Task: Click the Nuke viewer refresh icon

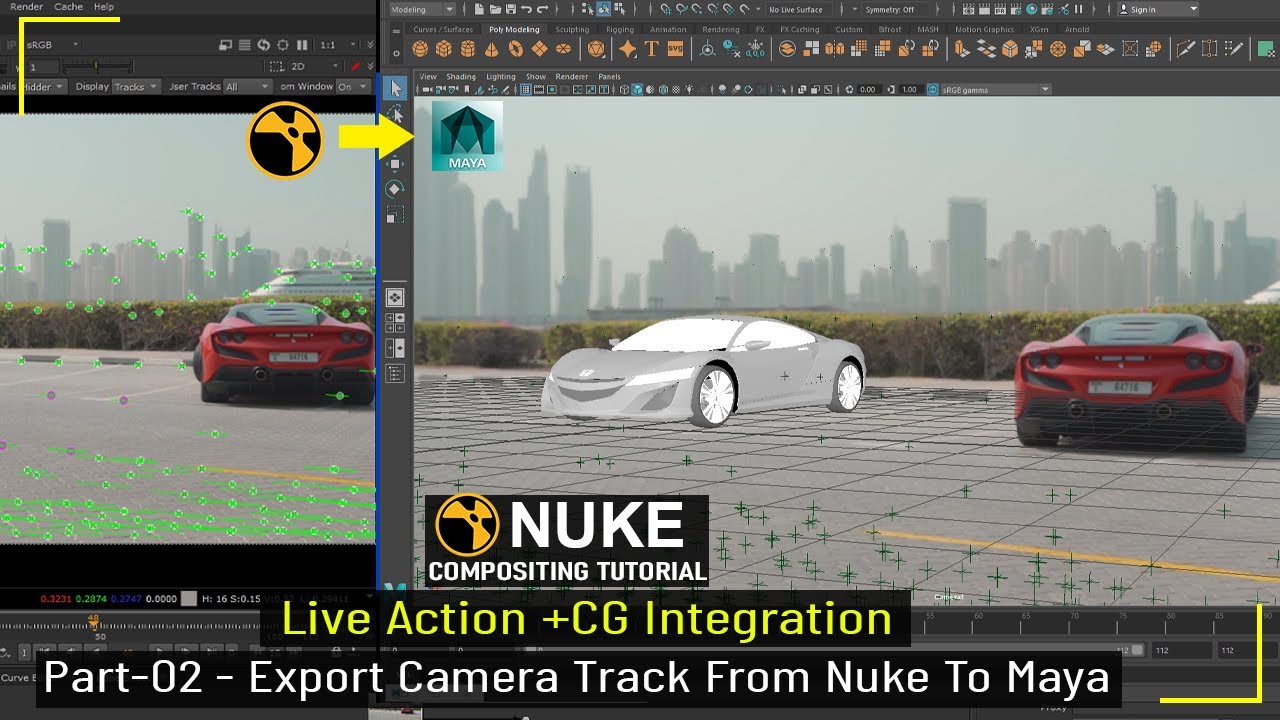Action: click(x=264, y=45)
